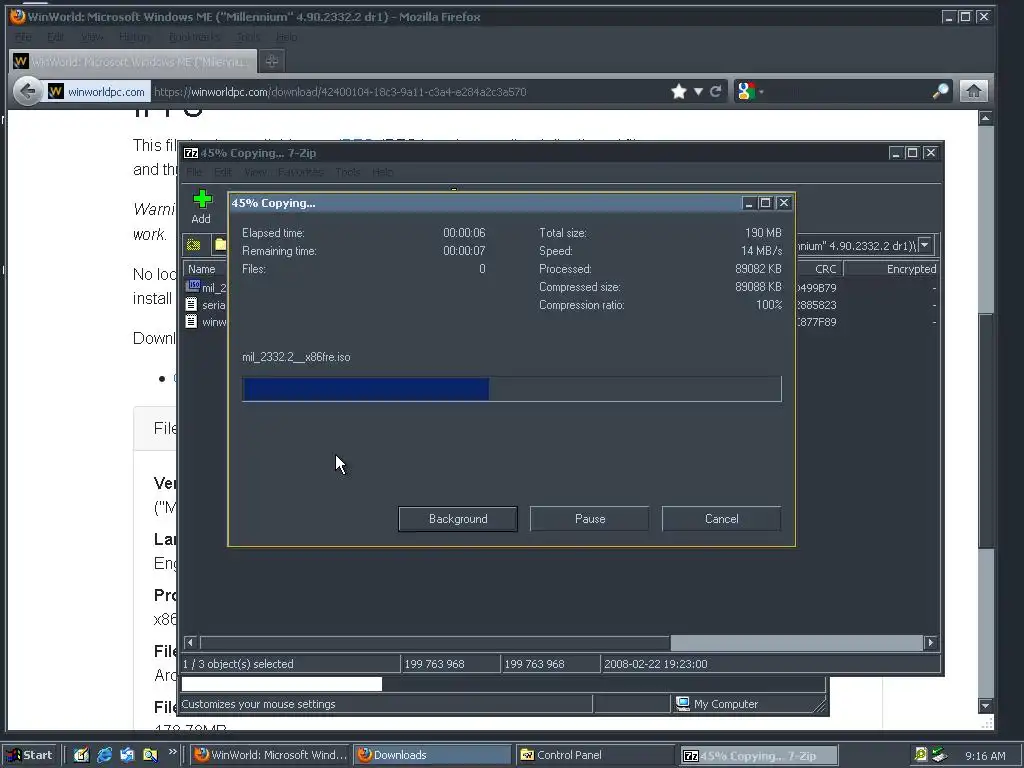Viewport: 1024px width, 768px height.
Task: Click the 7-Zip scrollbar right arrow
Action: pyautogui.click(x=931, y=643)
